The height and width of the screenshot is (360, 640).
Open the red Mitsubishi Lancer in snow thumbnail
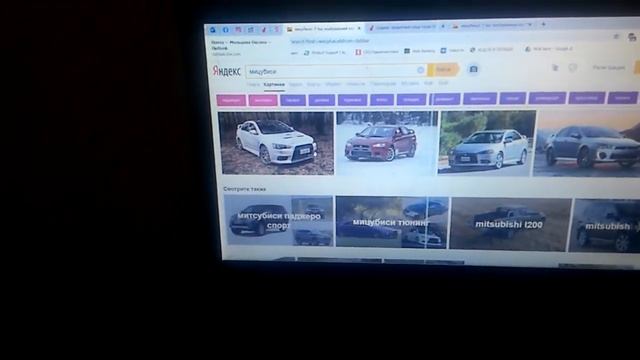coord(387,143)
